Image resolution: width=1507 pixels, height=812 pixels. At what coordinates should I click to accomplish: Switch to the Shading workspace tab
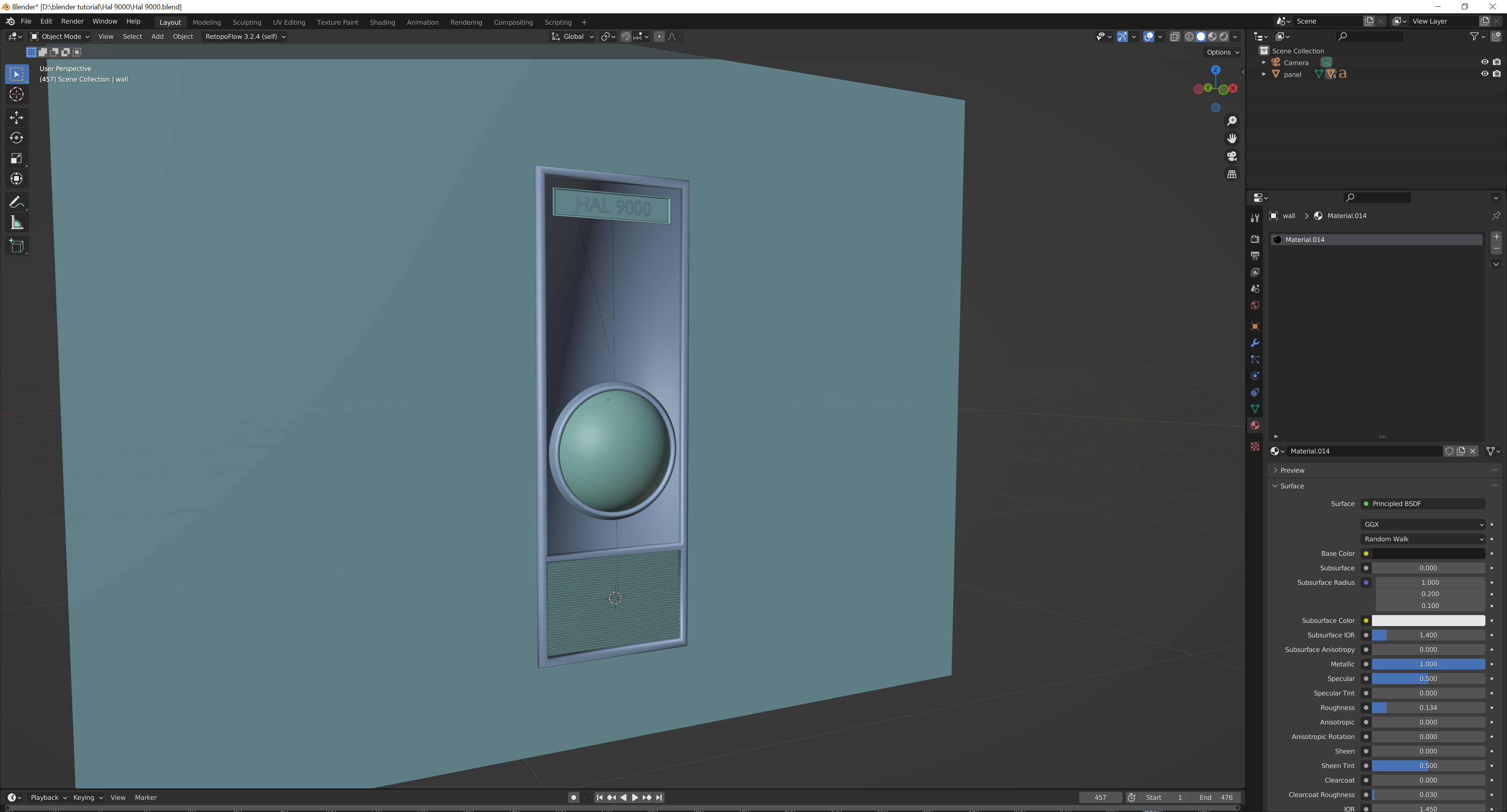(382, 22)
